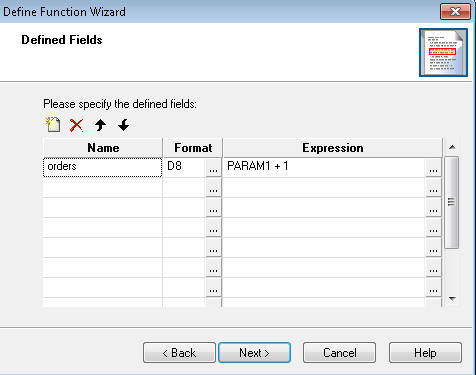Screen dimensions: 476x375
Task: Click the New field icon
Action: (x=53, y=125)
